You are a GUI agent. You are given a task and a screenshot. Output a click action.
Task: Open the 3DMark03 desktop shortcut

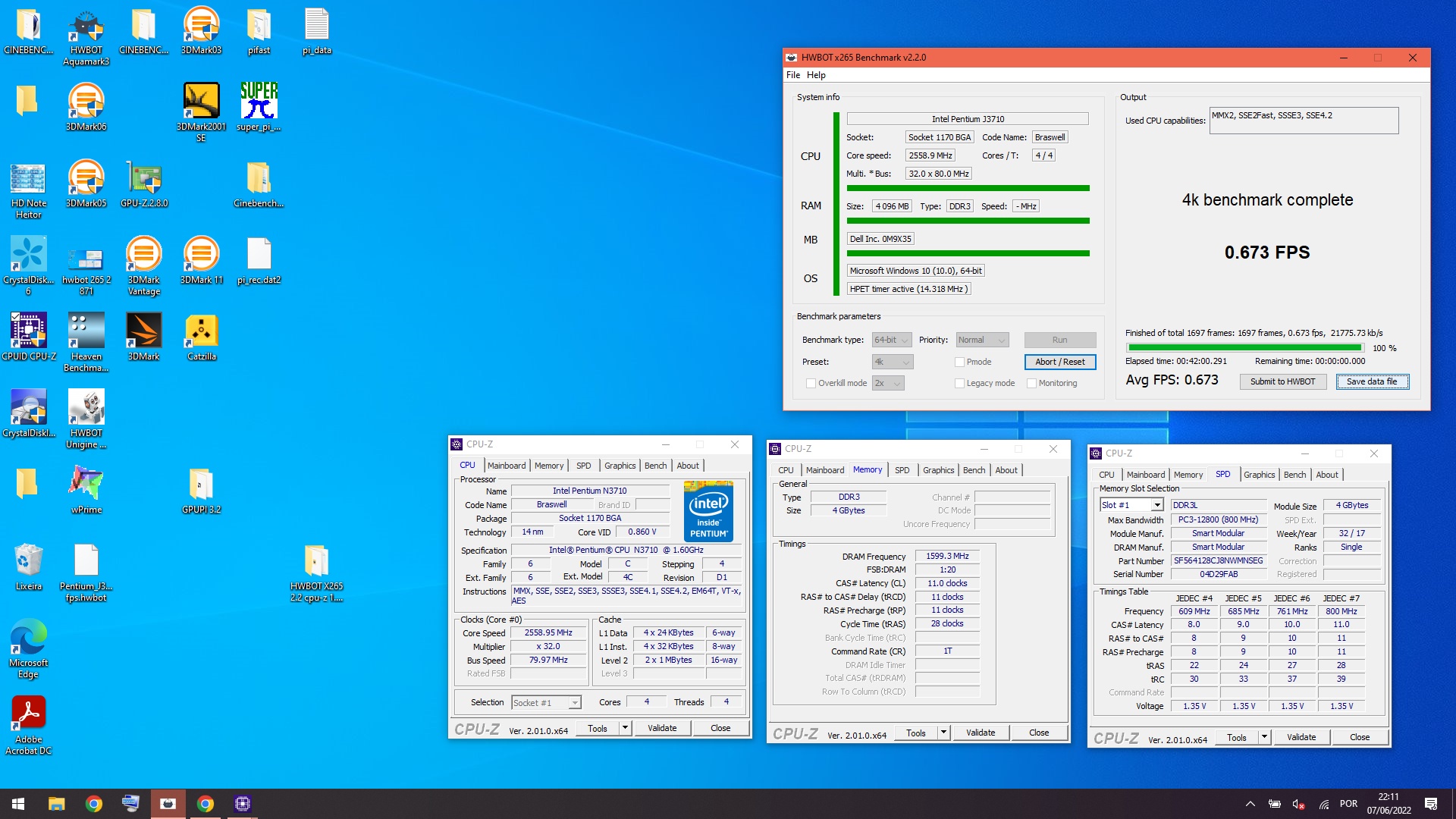201,31
